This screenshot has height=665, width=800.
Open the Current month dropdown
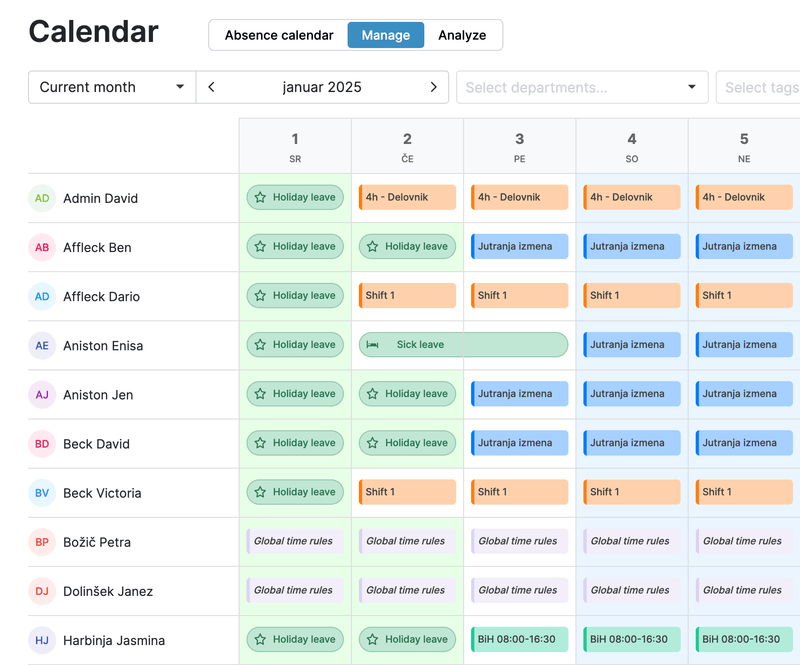click(x=111, y=87)
